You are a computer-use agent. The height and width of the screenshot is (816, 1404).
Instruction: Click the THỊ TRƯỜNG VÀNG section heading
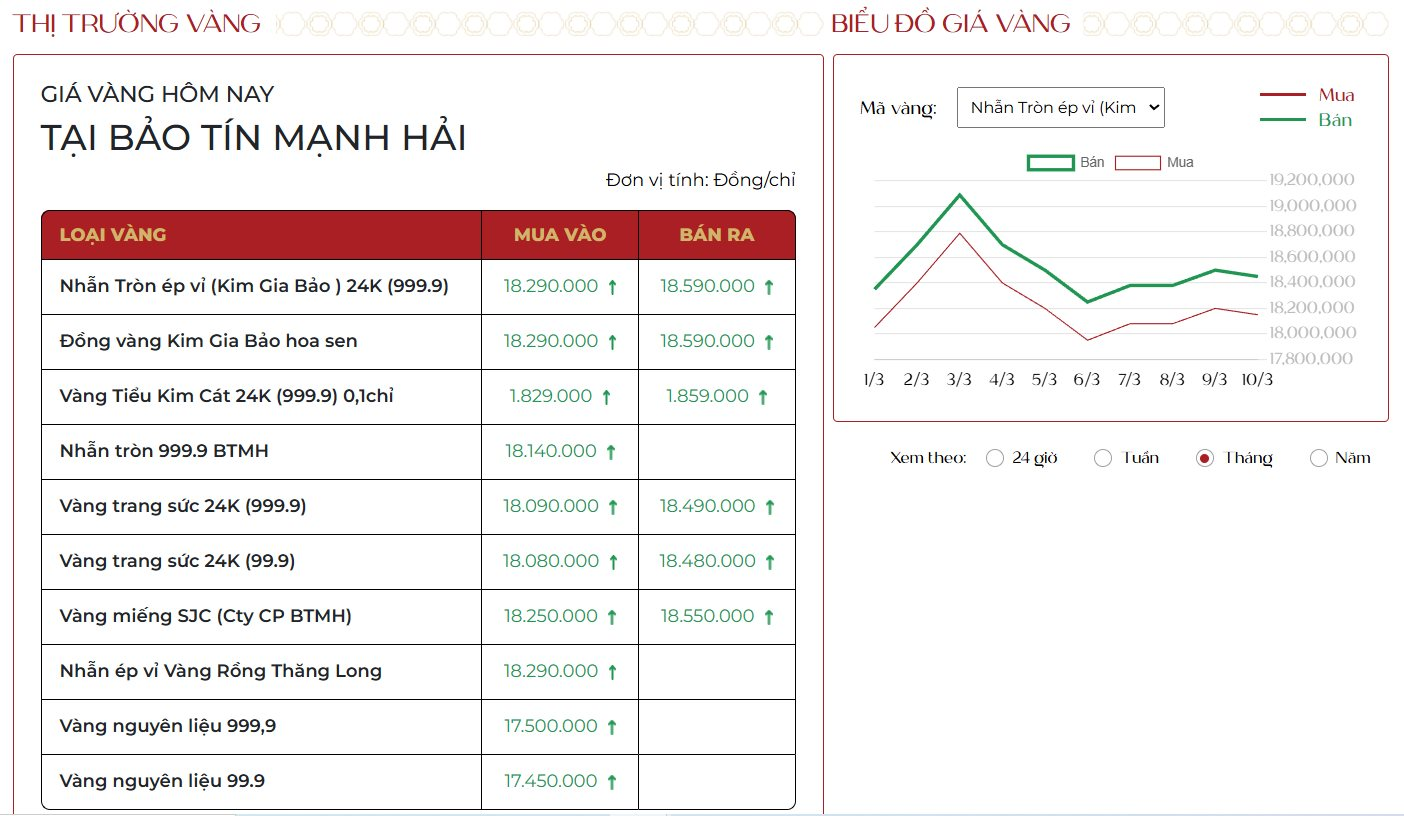(135, 22)
